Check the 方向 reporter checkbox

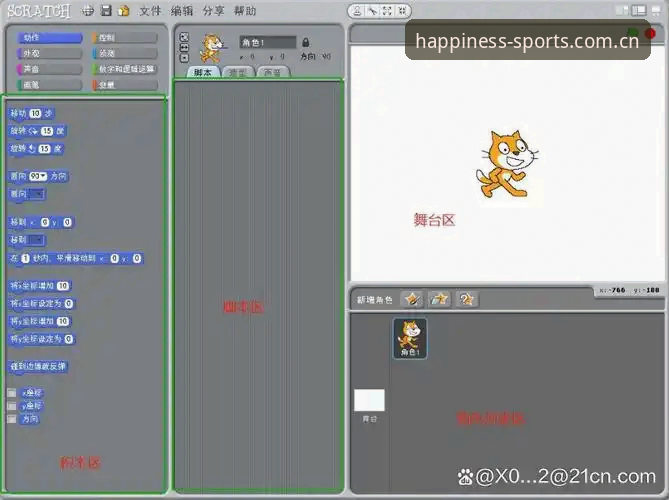coord(12,419)
